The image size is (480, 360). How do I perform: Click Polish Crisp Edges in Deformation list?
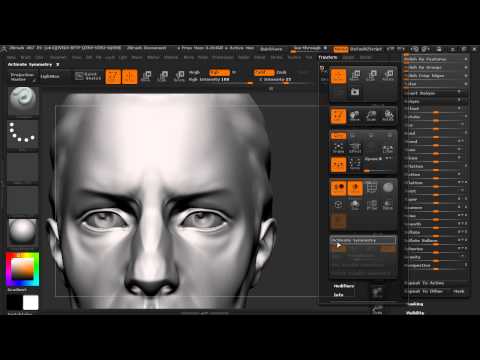click(436, 76)
